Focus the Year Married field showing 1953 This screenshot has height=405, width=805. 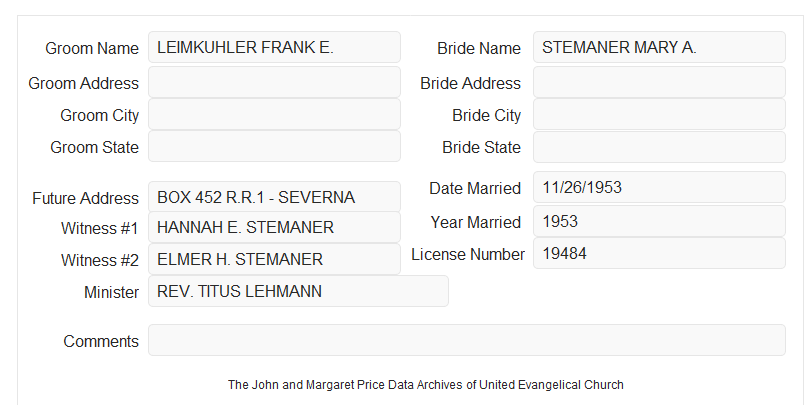click(x=659, y=221)
